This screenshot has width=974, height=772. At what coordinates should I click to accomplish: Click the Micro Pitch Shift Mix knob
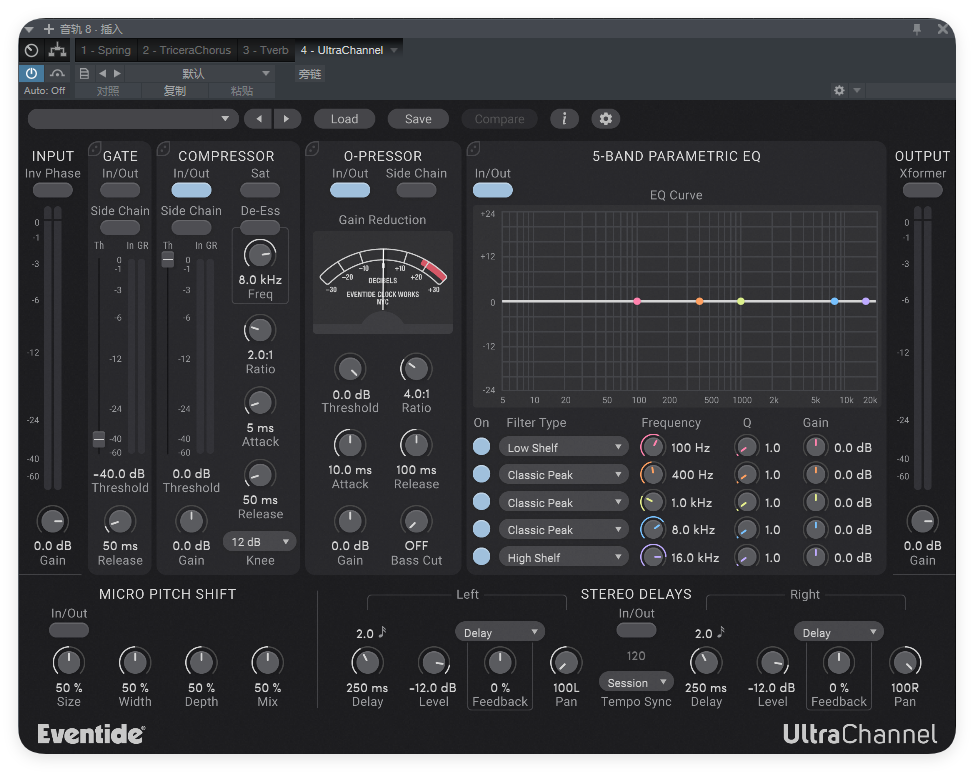267,662
